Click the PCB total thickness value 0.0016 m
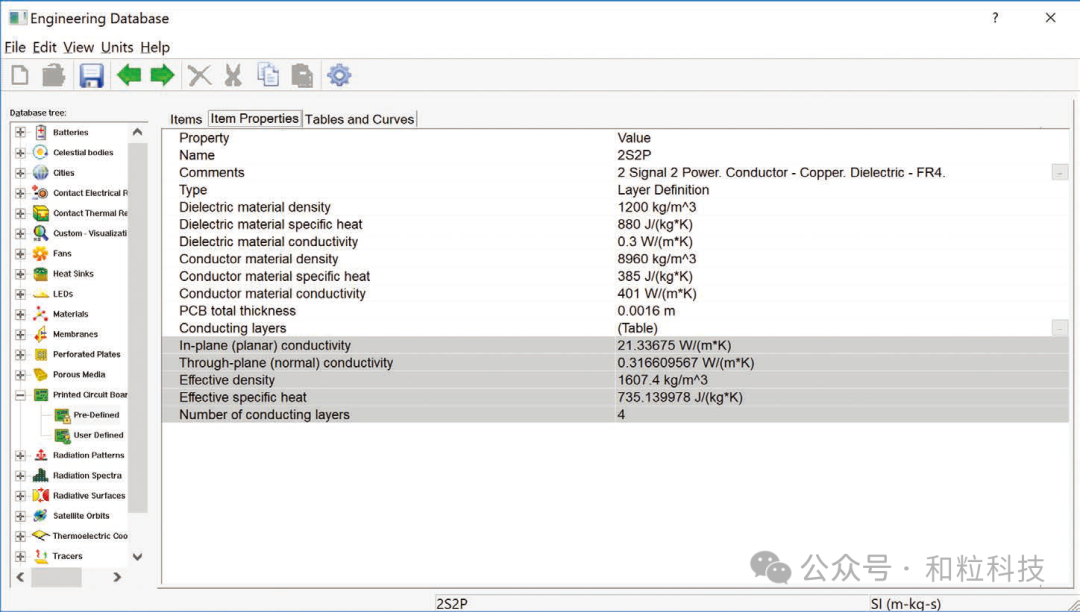Viewport: 1080px width, 612px height. point(646,311)
